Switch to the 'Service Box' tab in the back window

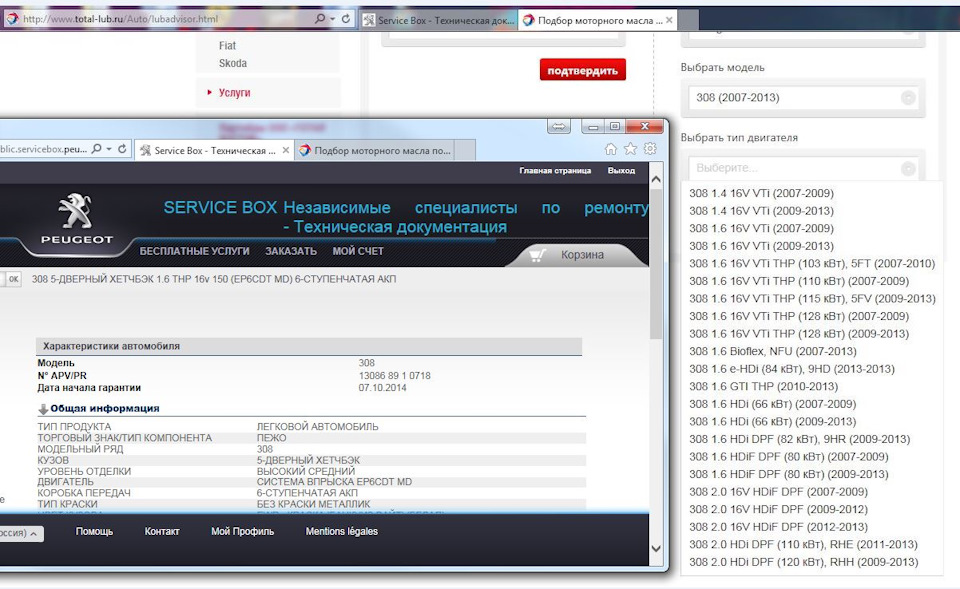pos(440,20)
